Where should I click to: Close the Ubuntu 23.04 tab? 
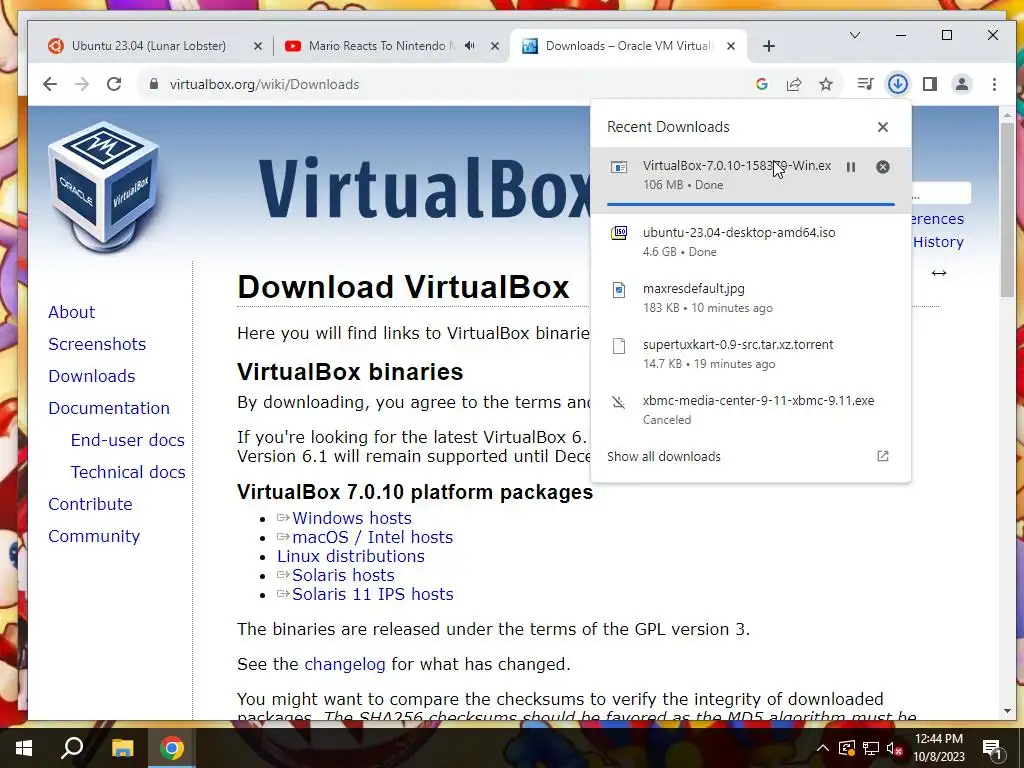coord(257,46)
